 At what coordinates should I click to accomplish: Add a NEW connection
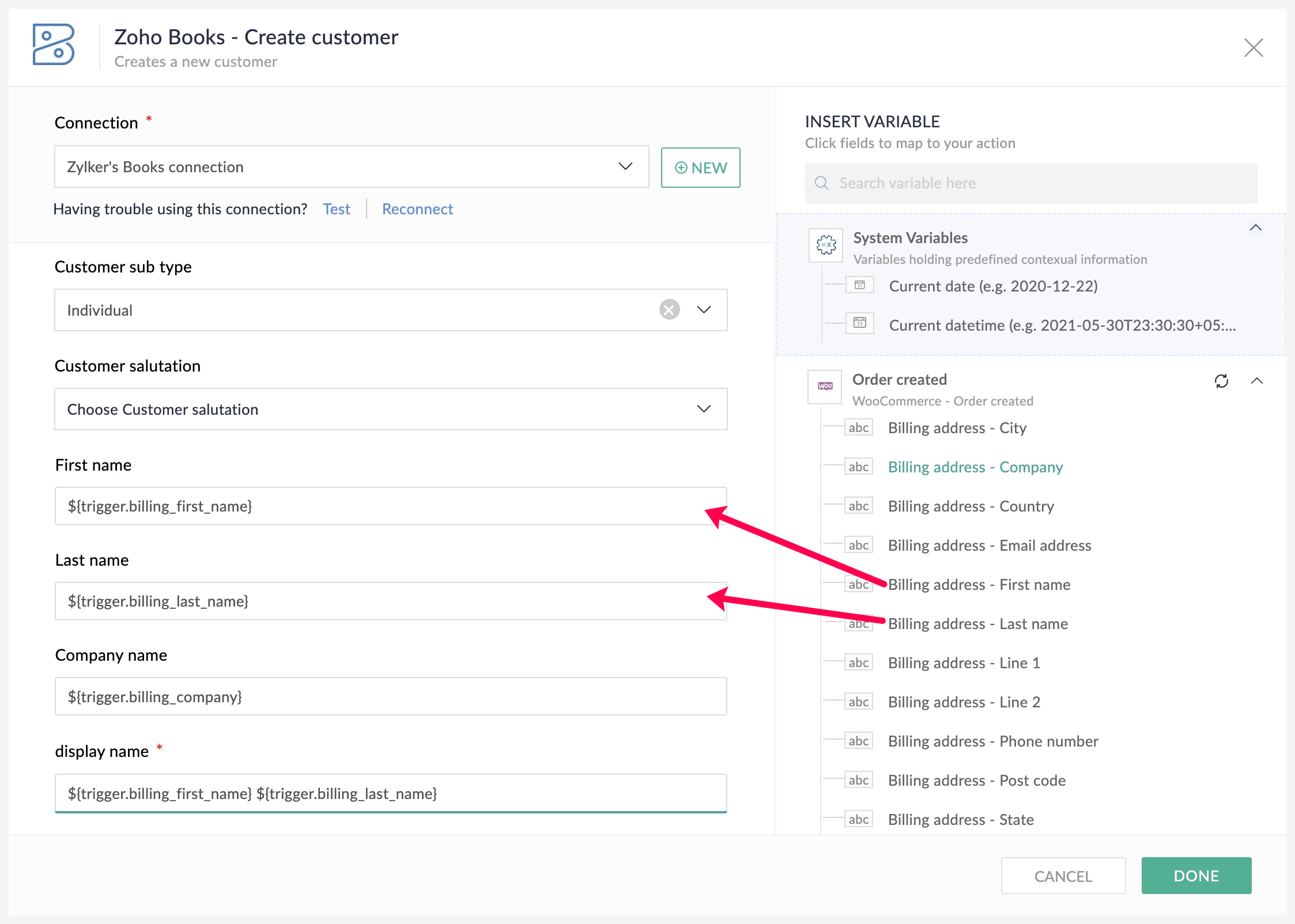point(700,168)
